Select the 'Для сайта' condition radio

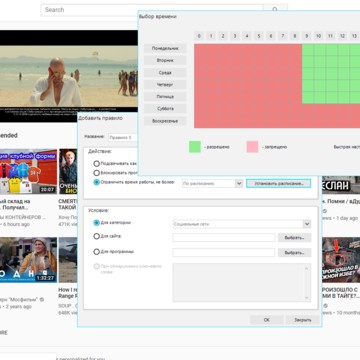(x=97, y=236)
